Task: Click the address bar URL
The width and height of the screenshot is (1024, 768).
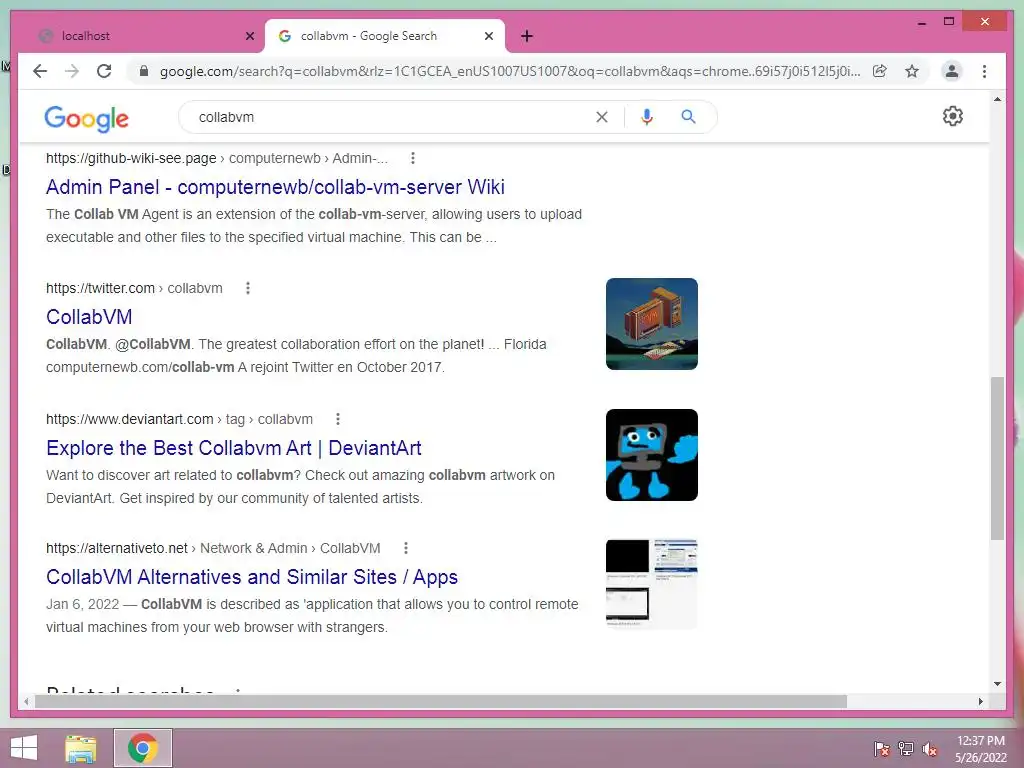Action: tap(510, 71)
